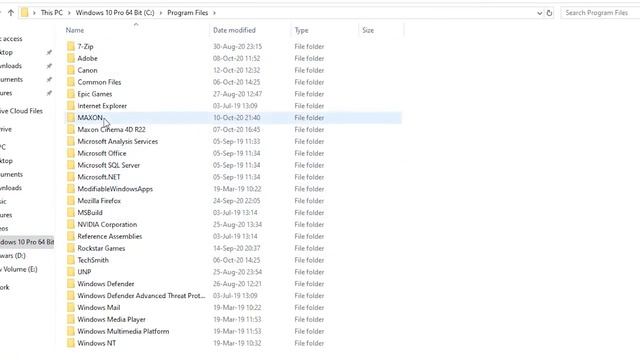
Task: Click 'This PC' in the address breadcrumb
Action: (51, 13)
